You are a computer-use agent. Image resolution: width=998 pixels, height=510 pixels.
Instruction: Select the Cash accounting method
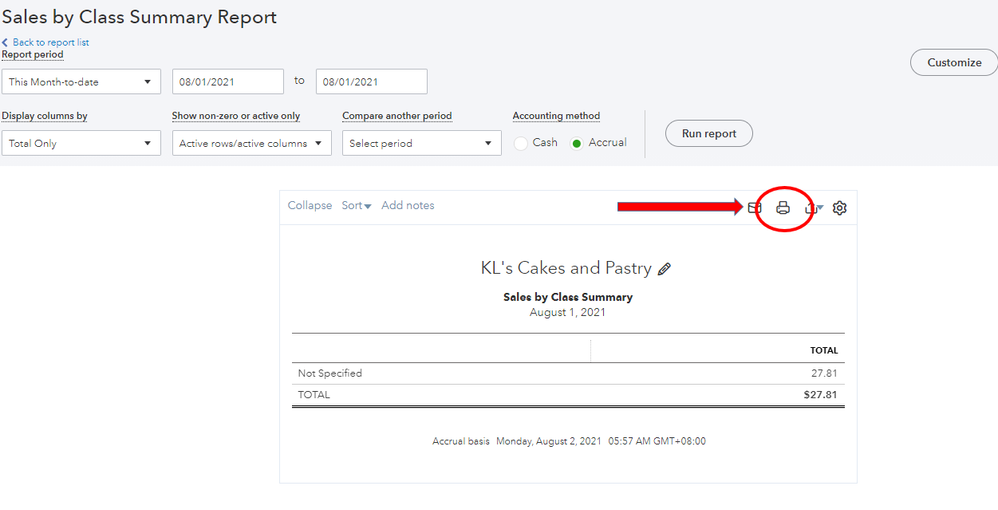521,143
